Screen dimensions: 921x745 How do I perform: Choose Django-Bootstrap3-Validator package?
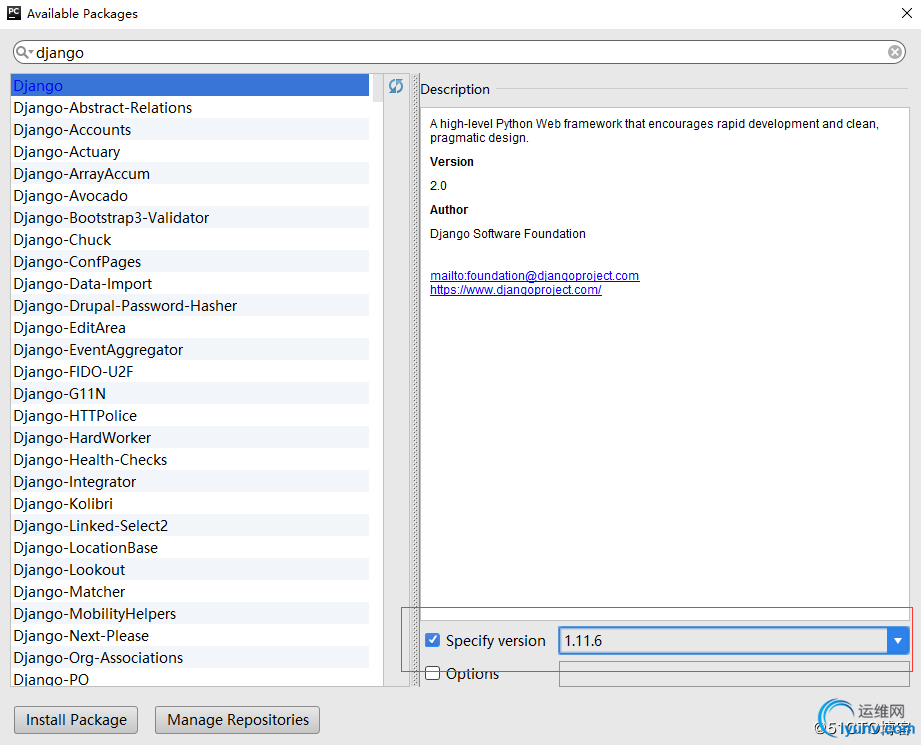tap(190, 217)
